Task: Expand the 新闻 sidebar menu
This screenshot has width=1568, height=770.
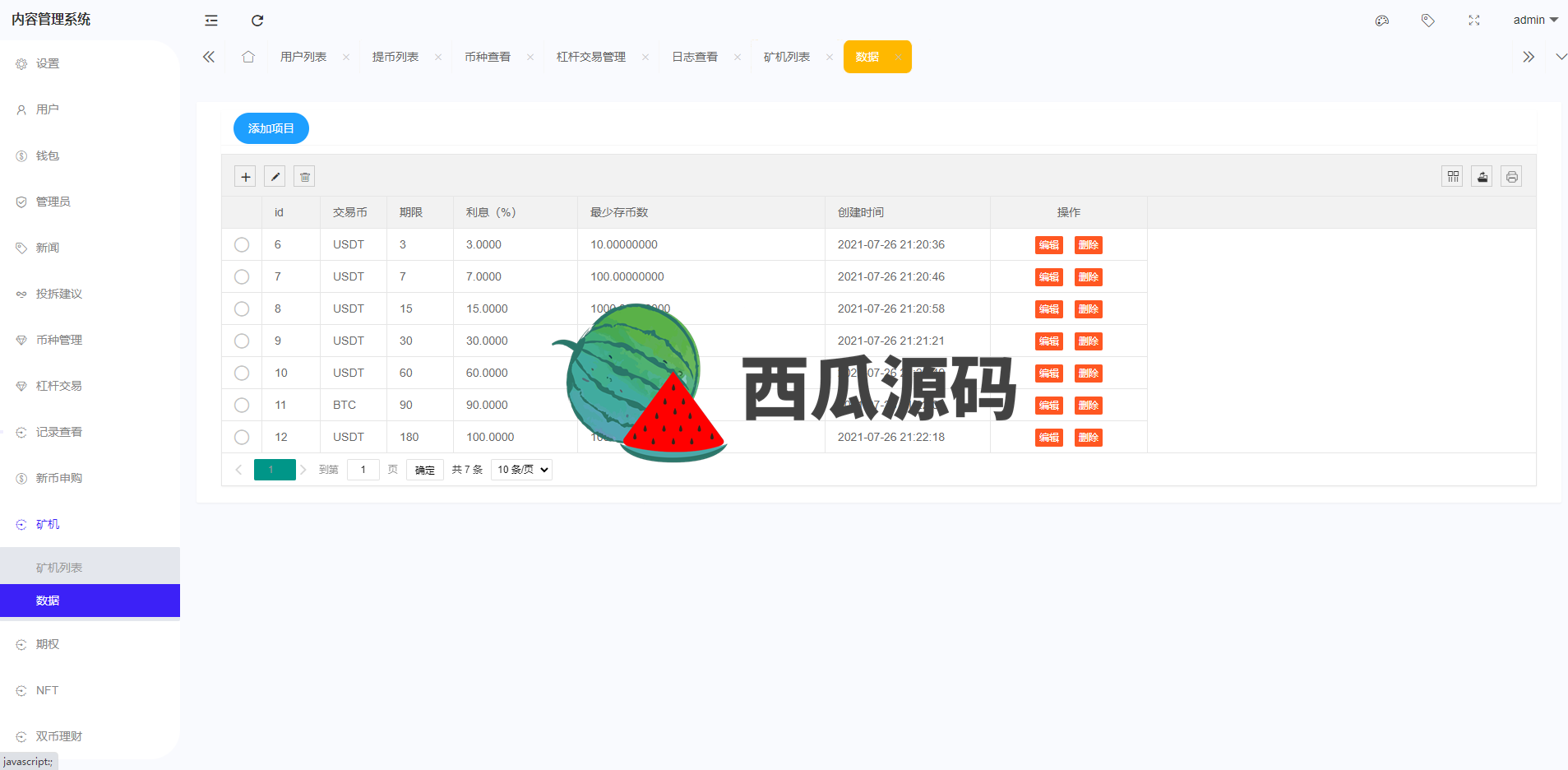Action: click(x=90, y=248)
